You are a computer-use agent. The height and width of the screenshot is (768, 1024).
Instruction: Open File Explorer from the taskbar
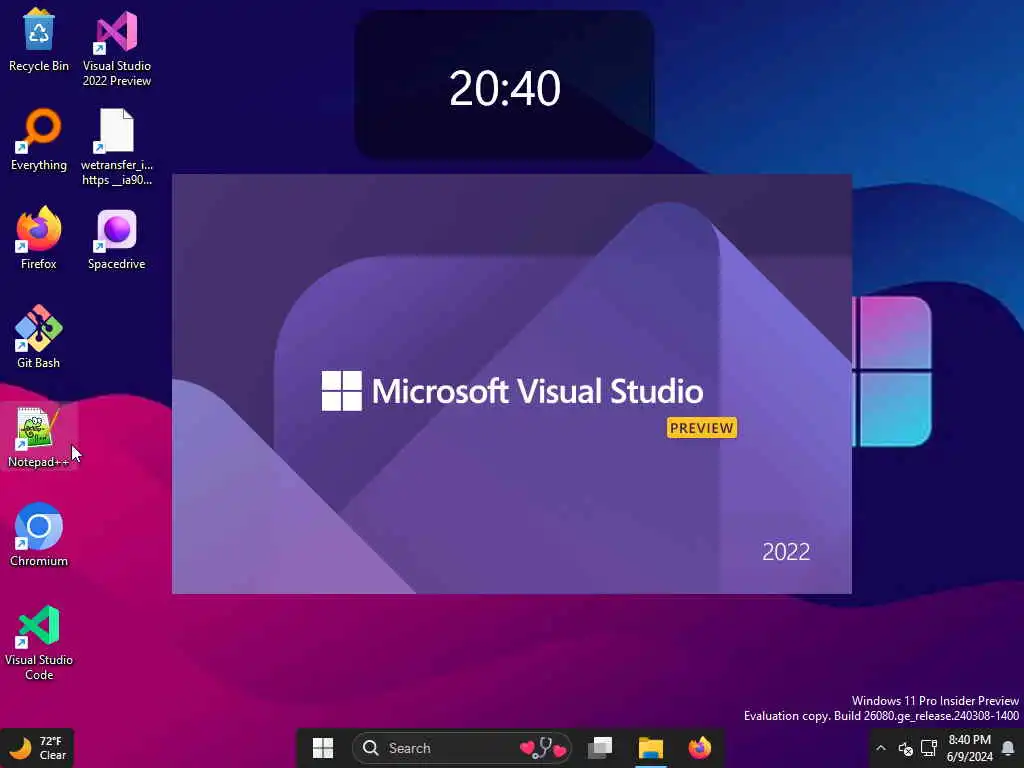click(650, 748)
